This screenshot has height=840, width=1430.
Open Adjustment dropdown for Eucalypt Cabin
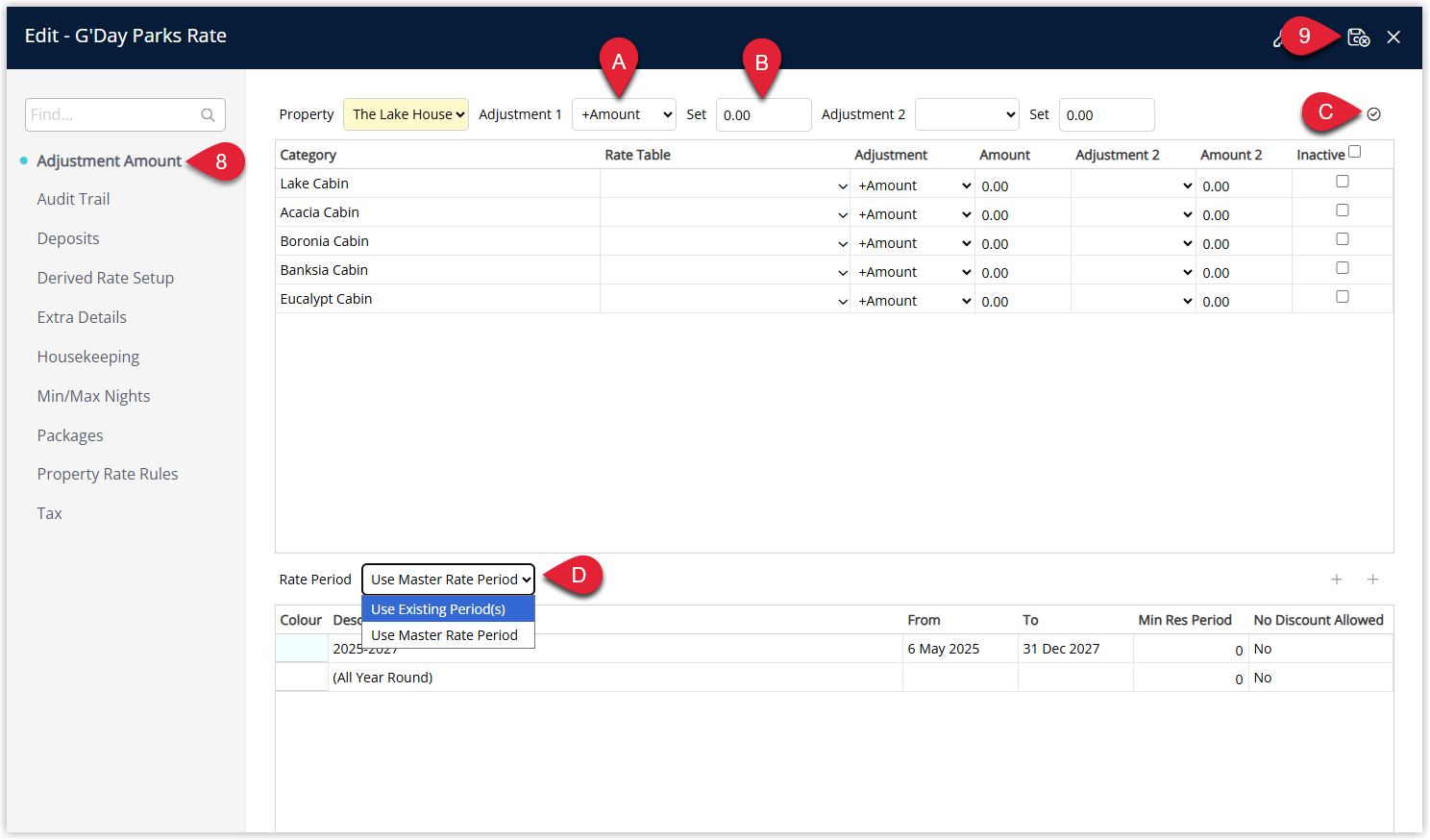coord(914,301)
